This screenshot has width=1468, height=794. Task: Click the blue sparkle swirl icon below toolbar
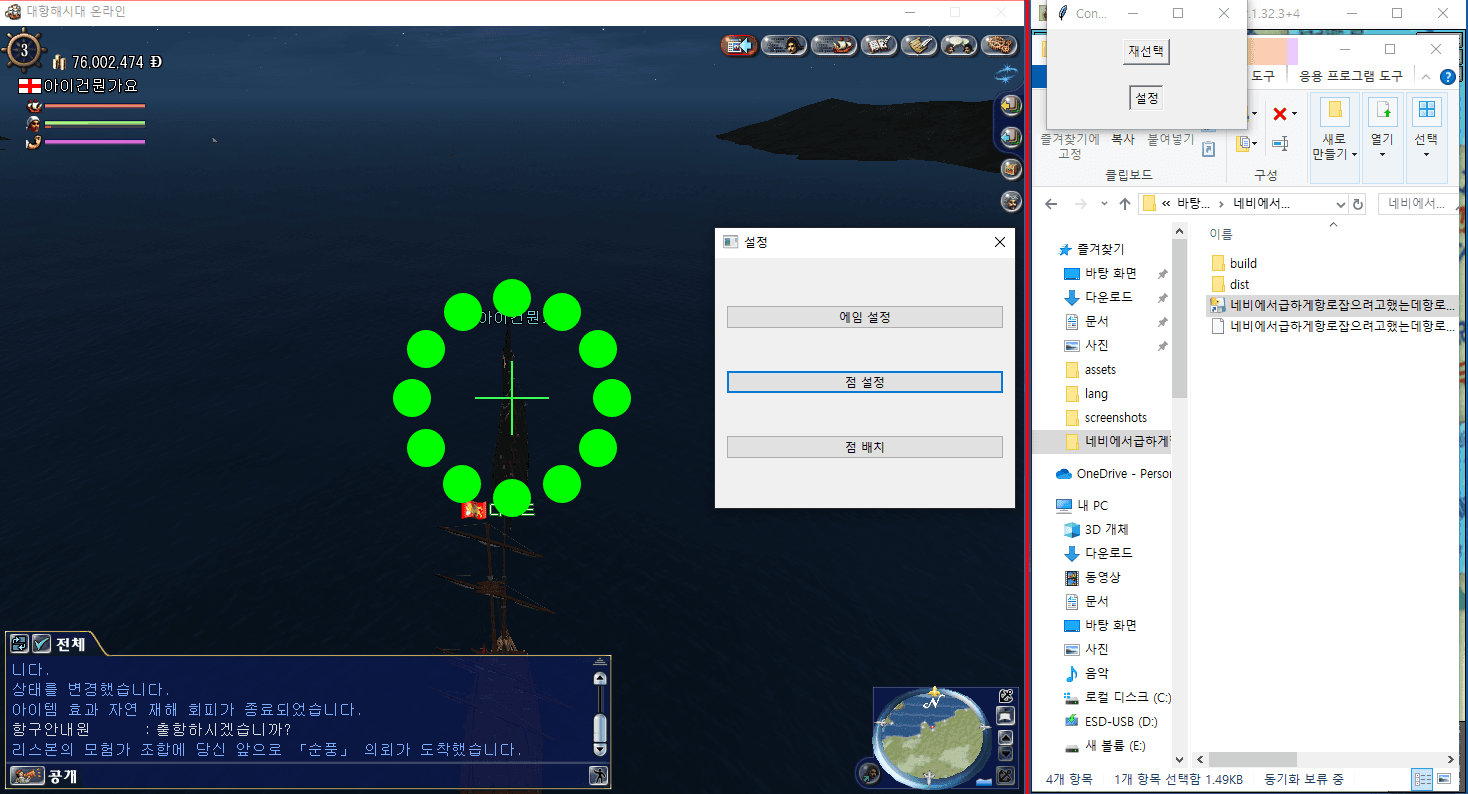click(x=1006, y=73)
